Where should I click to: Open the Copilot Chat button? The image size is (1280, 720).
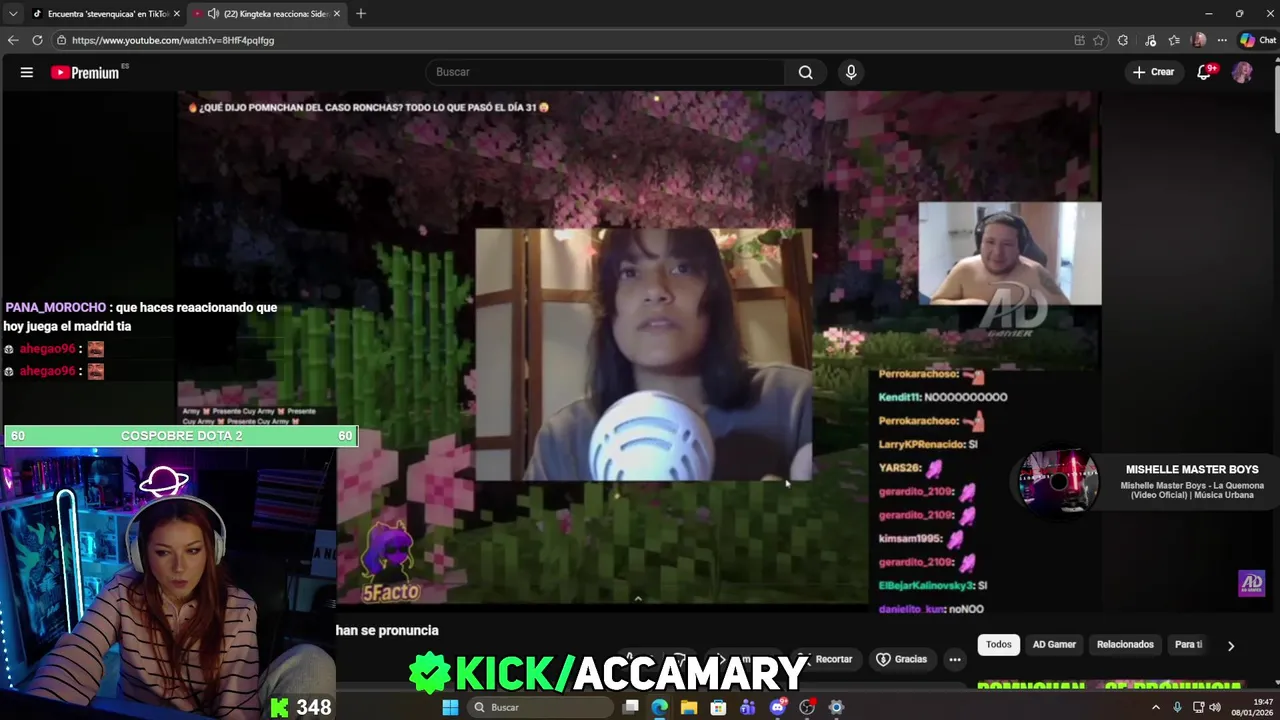(x=1258, y=40)
